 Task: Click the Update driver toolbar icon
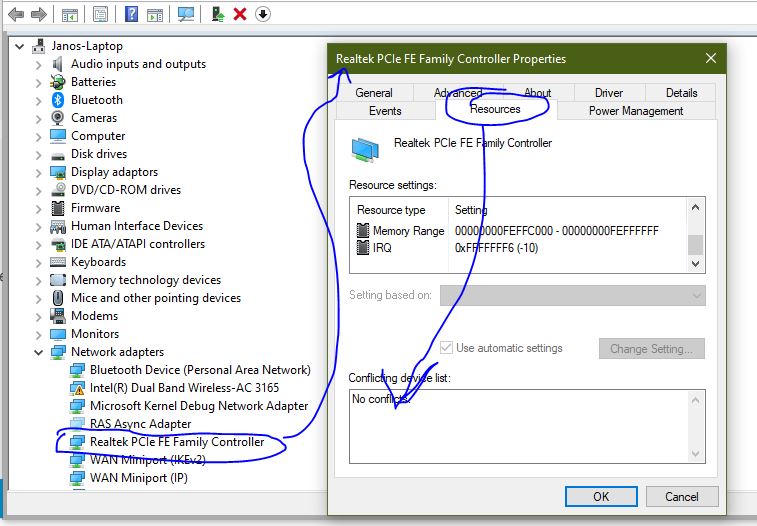[x=218, y=14]
